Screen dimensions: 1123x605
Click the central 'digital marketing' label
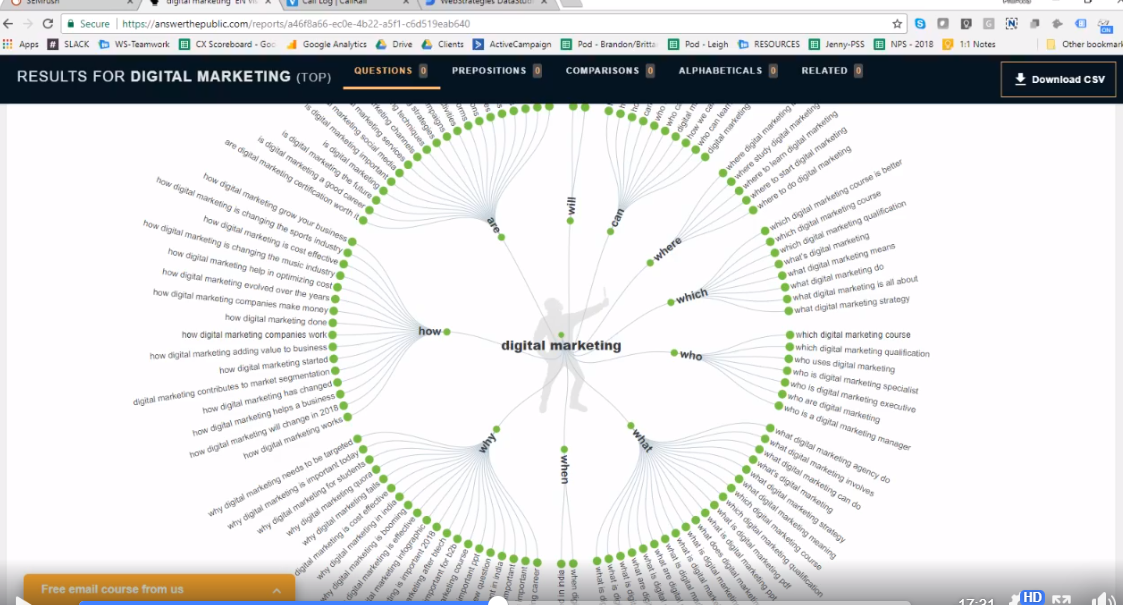click(x=561, y=346)
